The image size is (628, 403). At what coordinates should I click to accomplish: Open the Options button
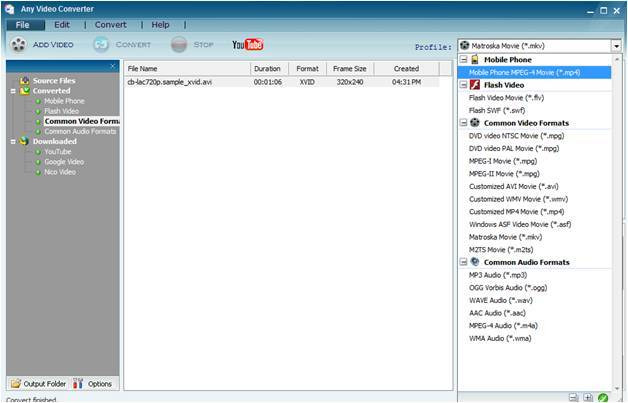click(94, 383)
